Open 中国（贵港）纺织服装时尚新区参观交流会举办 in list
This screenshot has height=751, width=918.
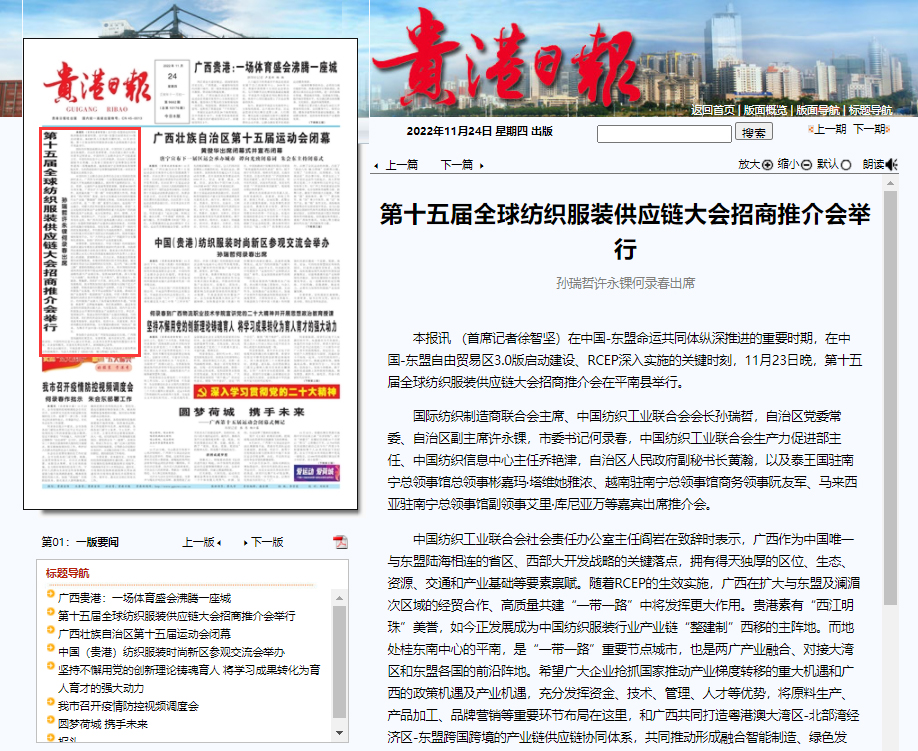pyautogui.click(x=172, y=652)
